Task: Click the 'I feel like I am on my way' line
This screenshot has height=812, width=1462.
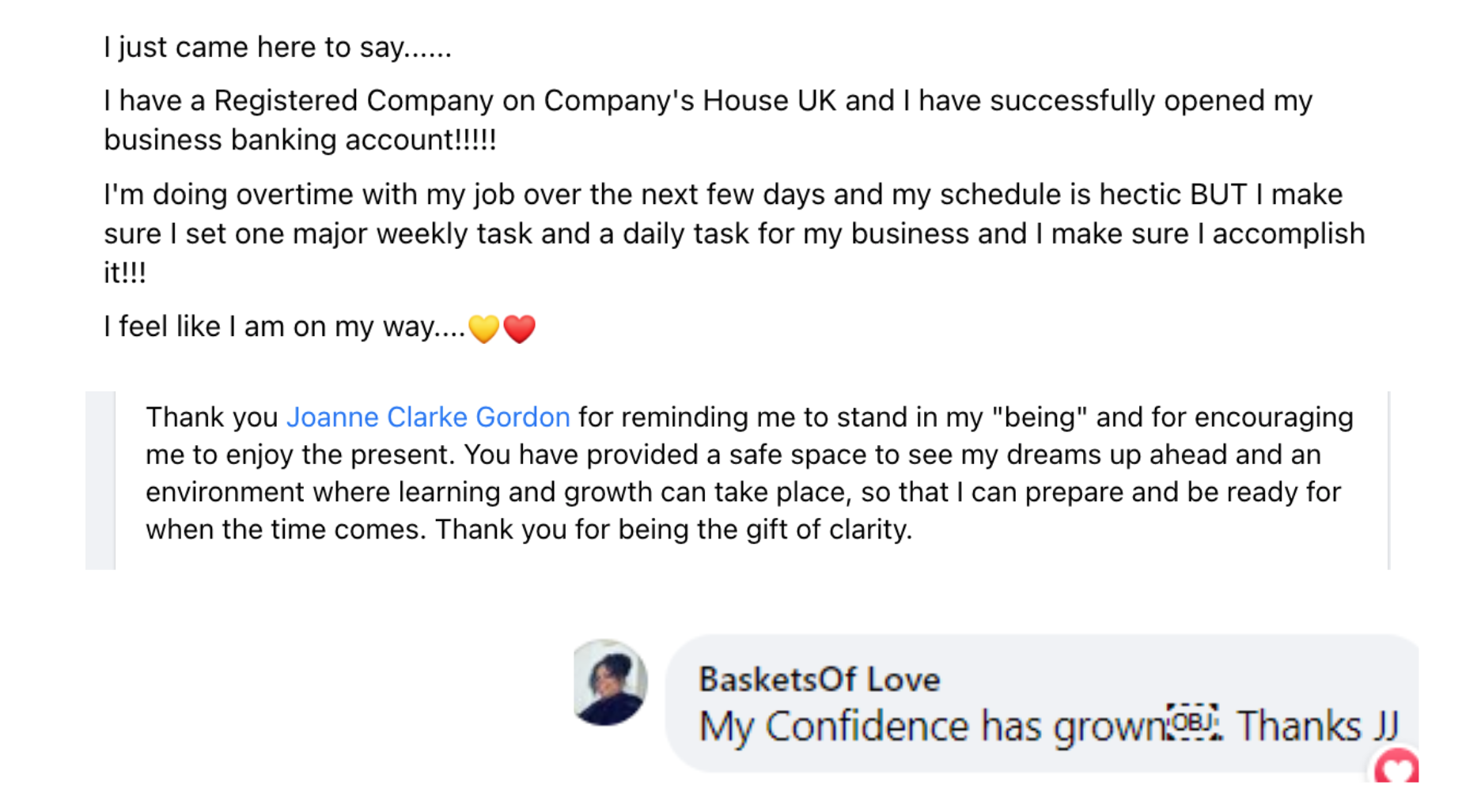Action: (x=285, y=327)
